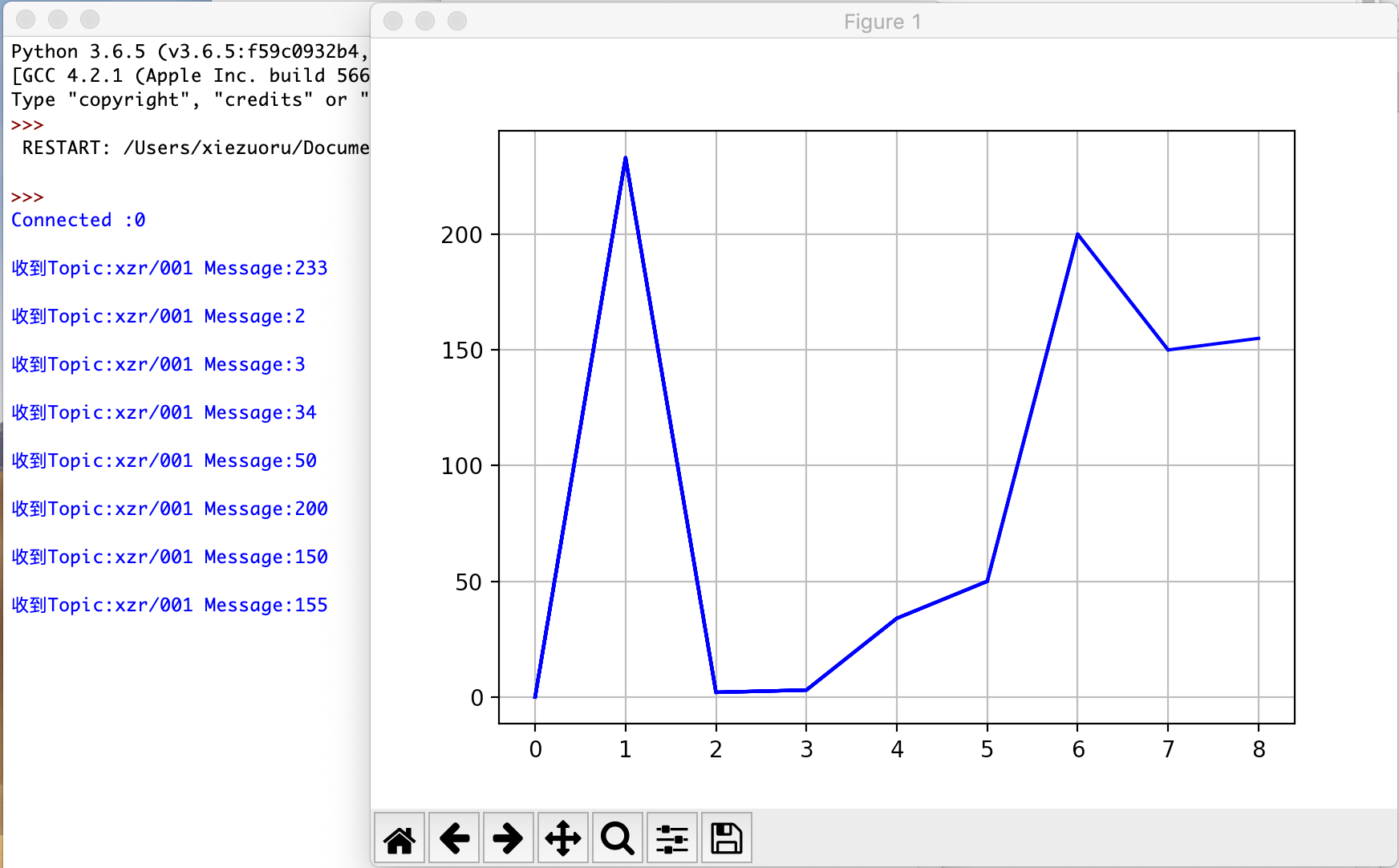Maximize the Figure 1 window
This screenshot has height=868, width=1399.
(x=457, y=21)
